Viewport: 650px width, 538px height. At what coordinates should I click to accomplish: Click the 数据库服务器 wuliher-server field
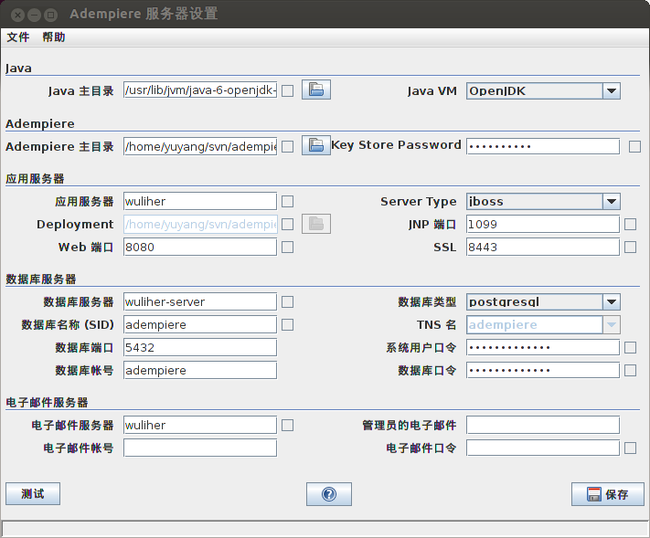(200, 302)
